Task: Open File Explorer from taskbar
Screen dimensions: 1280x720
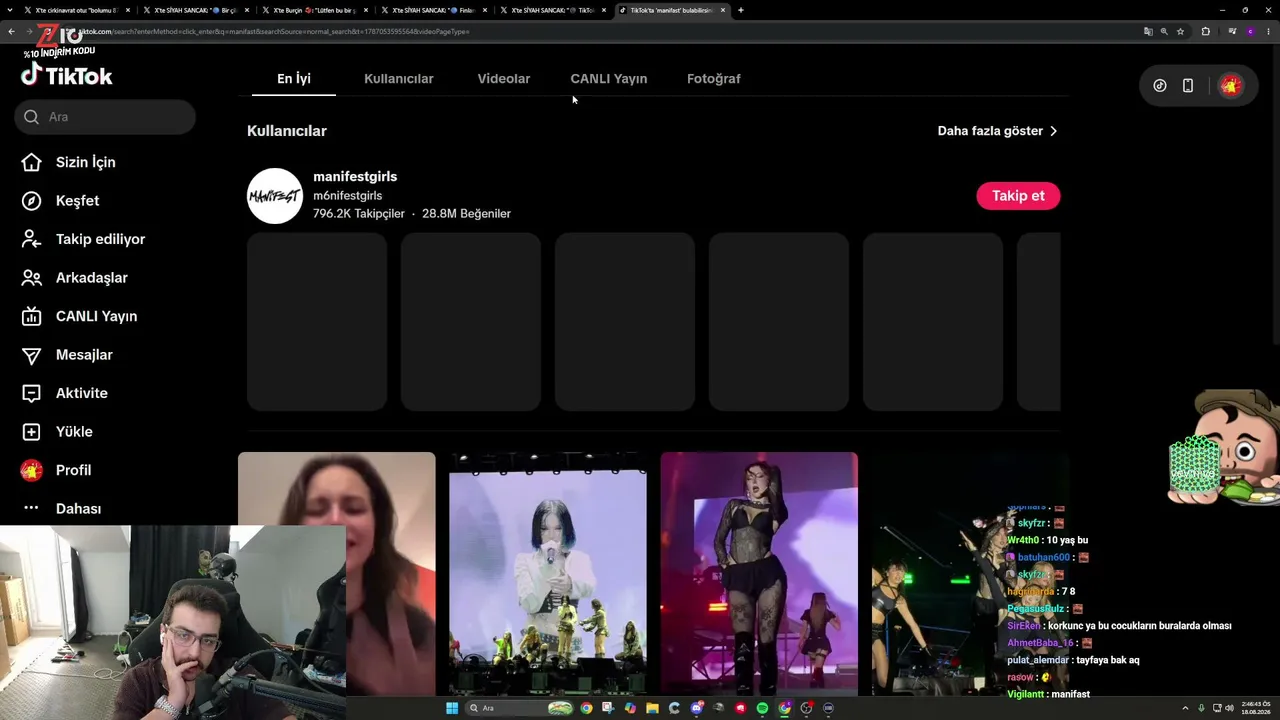Action: 652,708
